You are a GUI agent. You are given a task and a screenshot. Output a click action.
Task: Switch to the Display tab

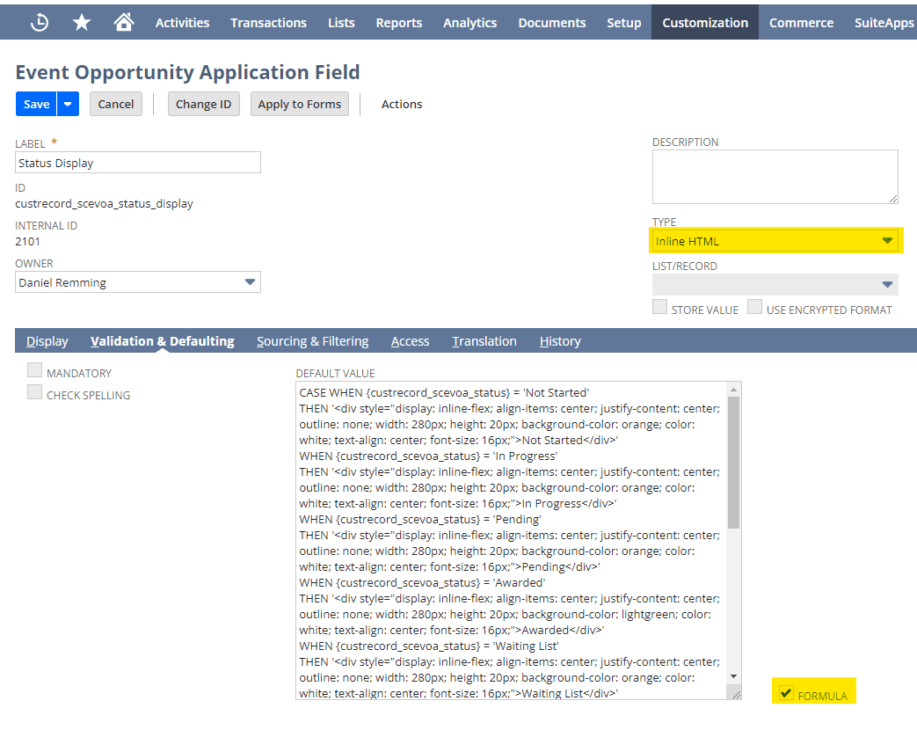[x=47, y=341]
